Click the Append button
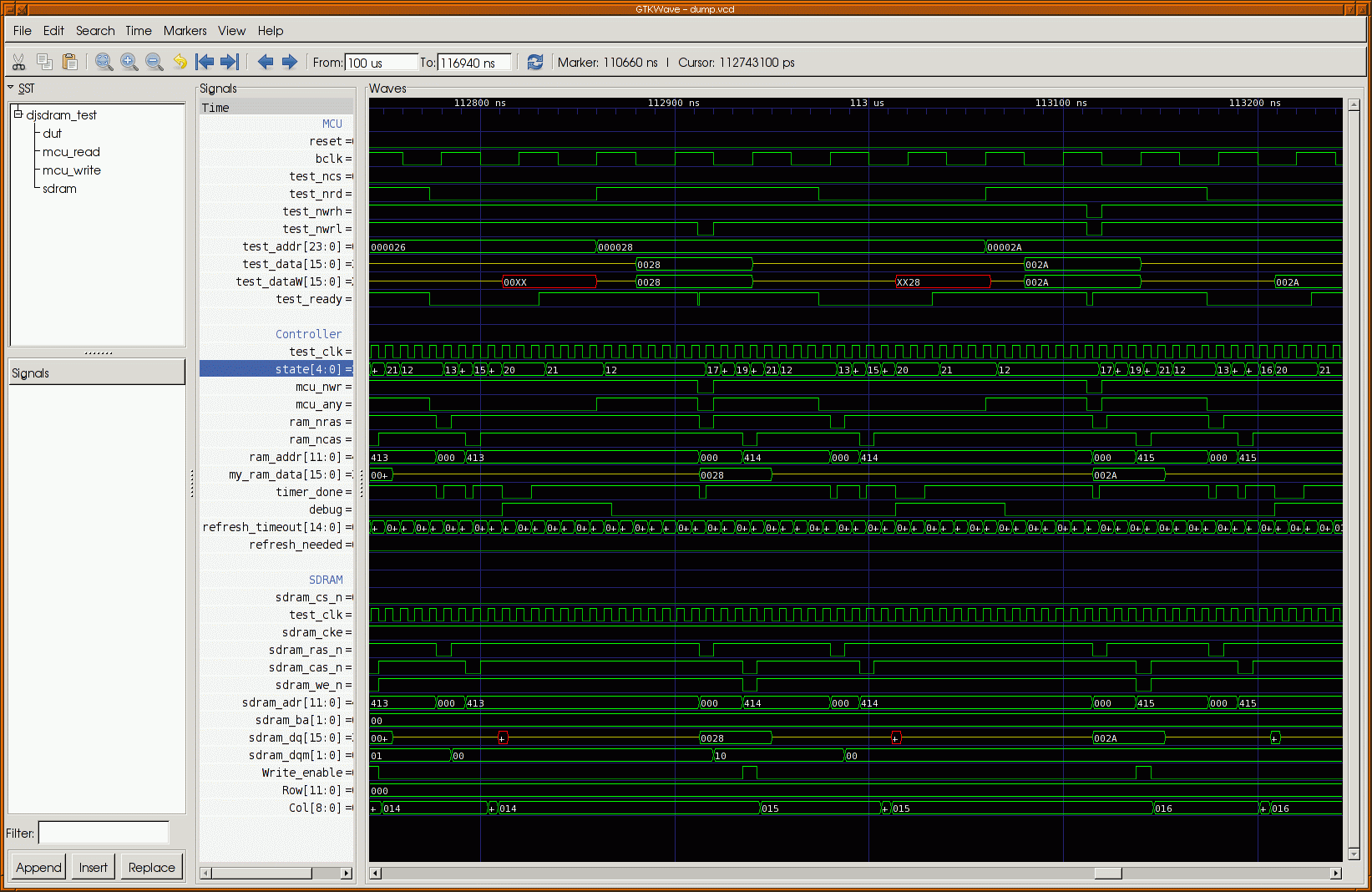The height and width of the screenshot is (892, 1372). point(38,867)
